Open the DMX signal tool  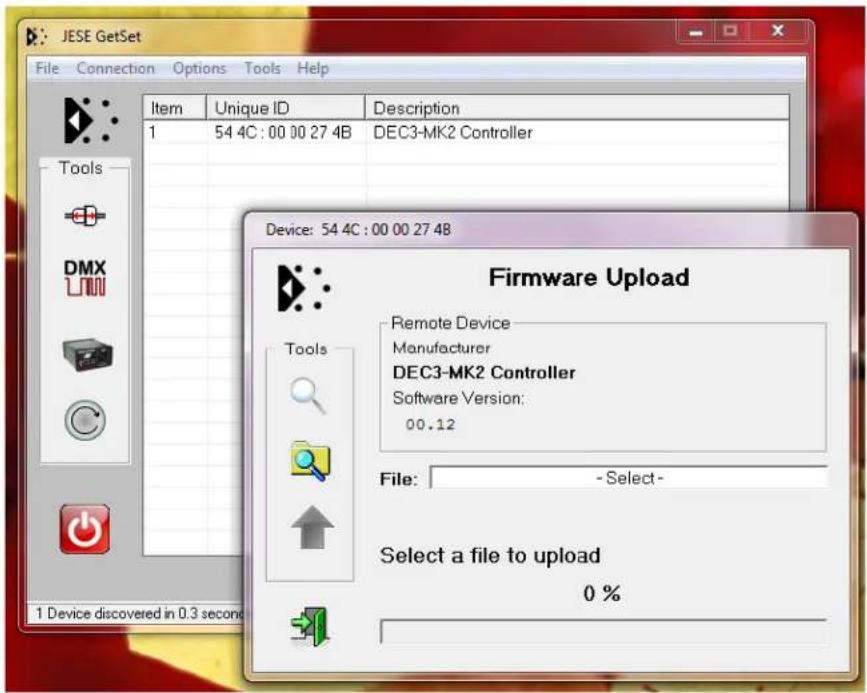(85, 278)
